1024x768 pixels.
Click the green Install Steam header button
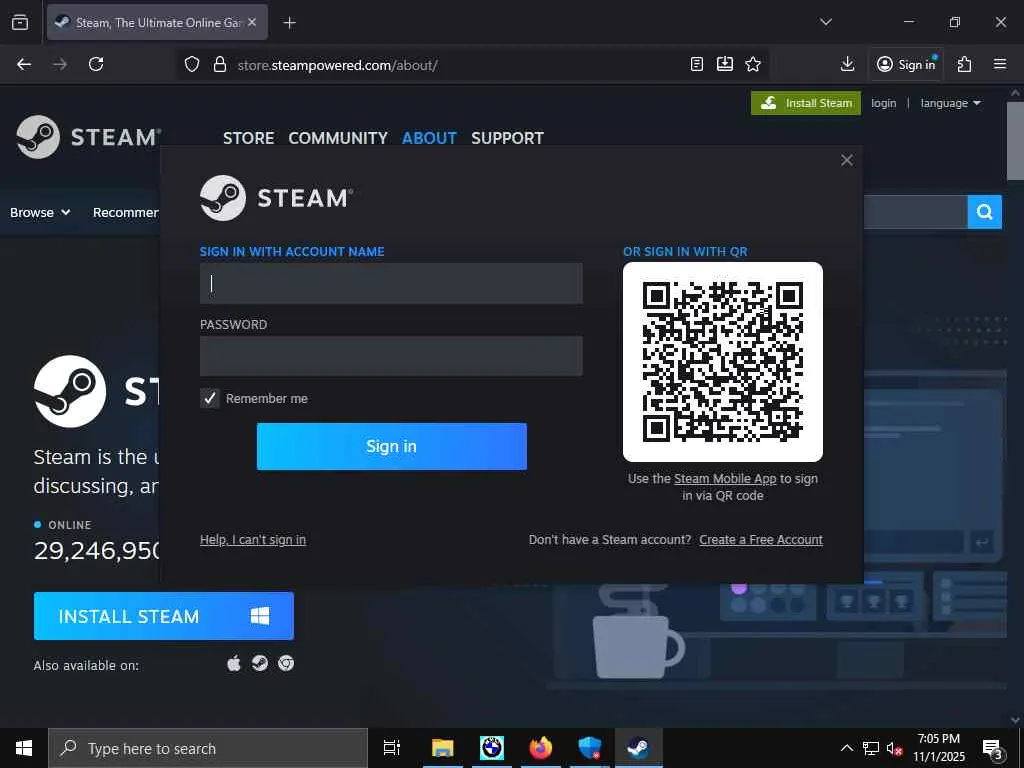806,103
